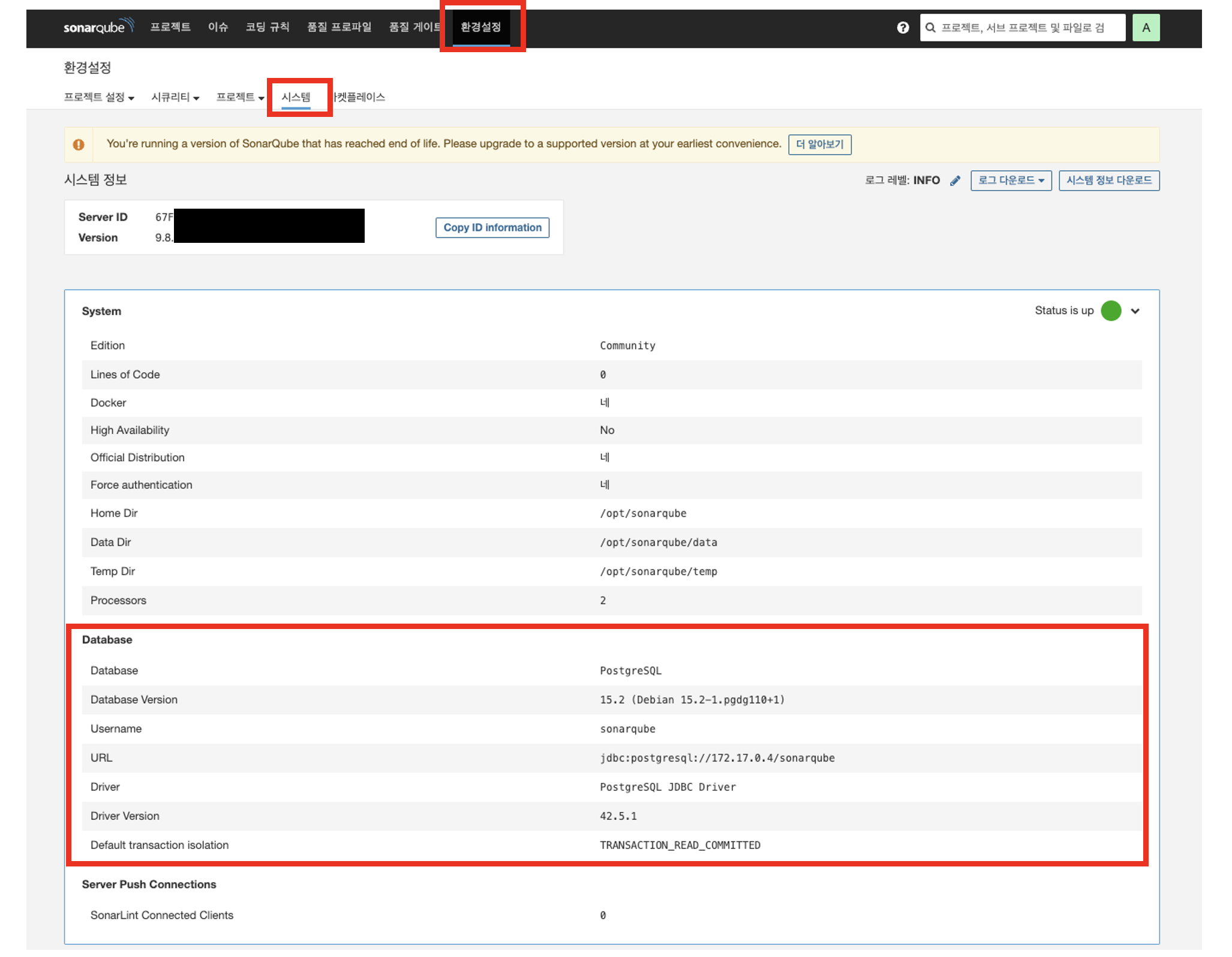Expand the 시큐리티 dropdown menu

pyautogui.click(x=175, y=97)
